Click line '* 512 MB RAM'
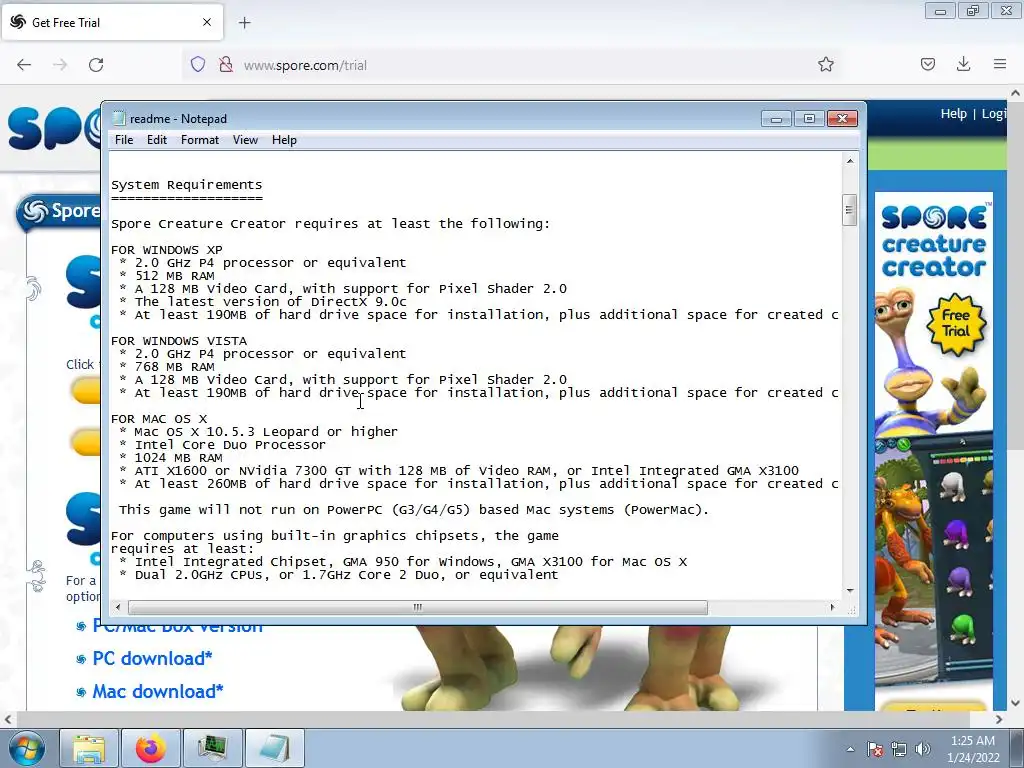Screen dimensions: 1024x768 pyautogui.click(x=167, y=276)
